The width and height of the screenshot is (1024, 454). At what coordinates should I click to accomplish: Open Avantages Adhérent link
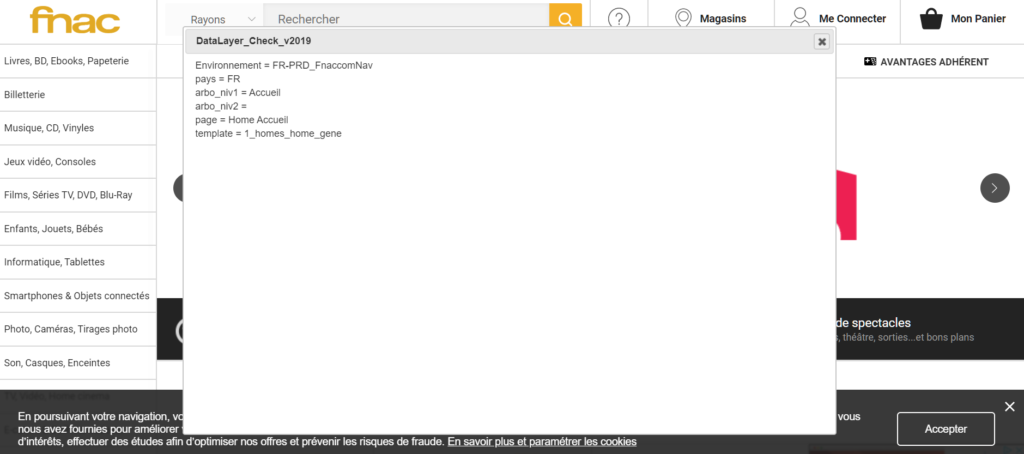pyautogui.click(x=925, y=62)
